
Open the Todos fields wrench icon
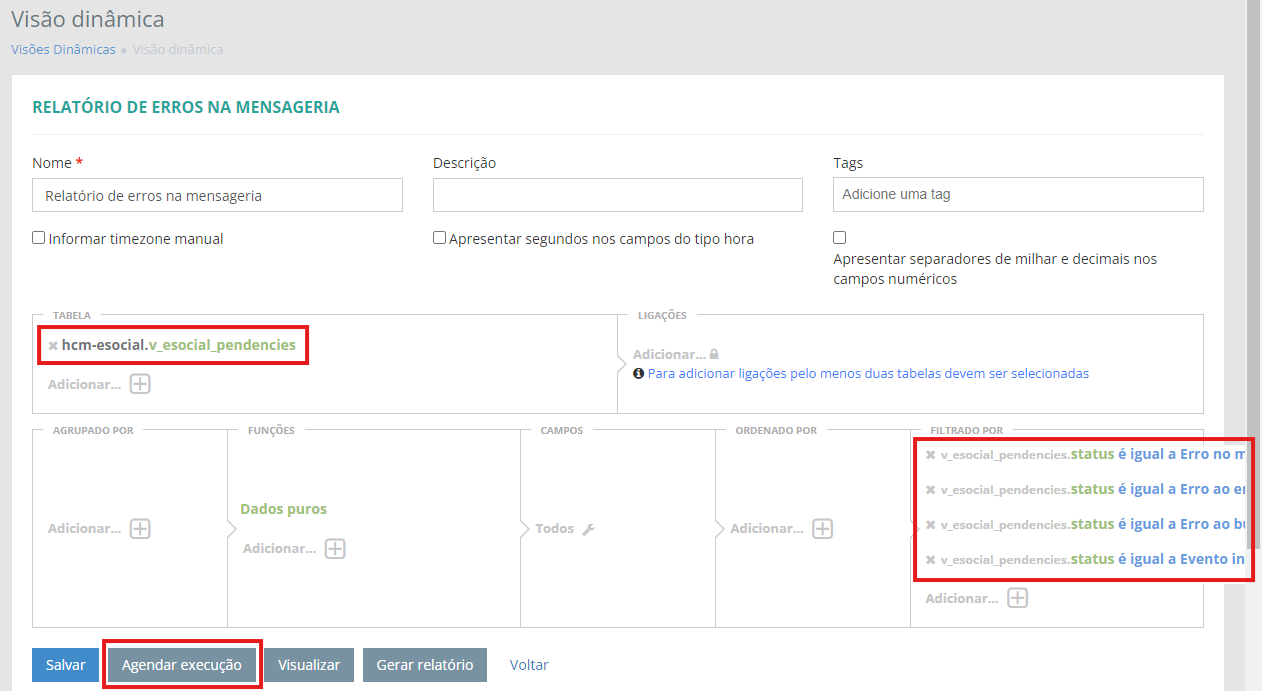[588, 529]
